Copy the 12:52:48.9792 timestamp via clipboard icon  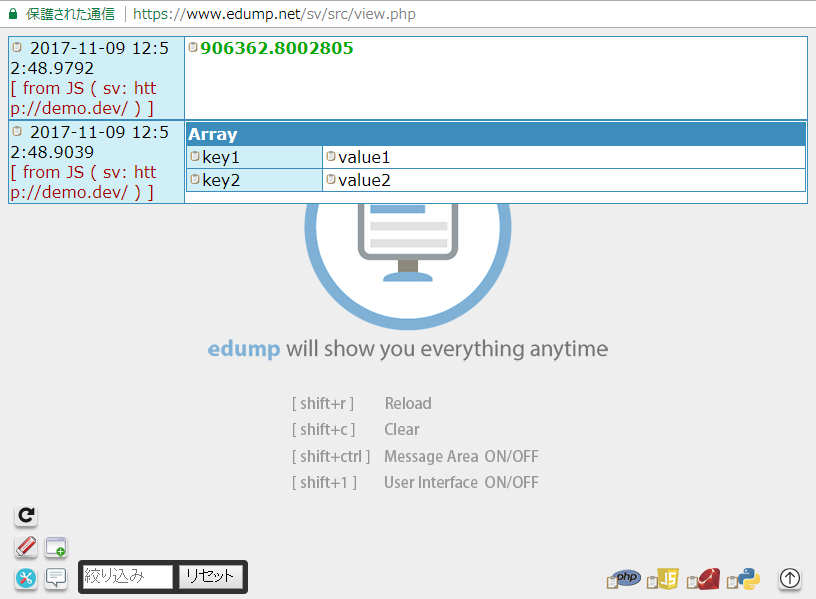click(x=17, y=47)
